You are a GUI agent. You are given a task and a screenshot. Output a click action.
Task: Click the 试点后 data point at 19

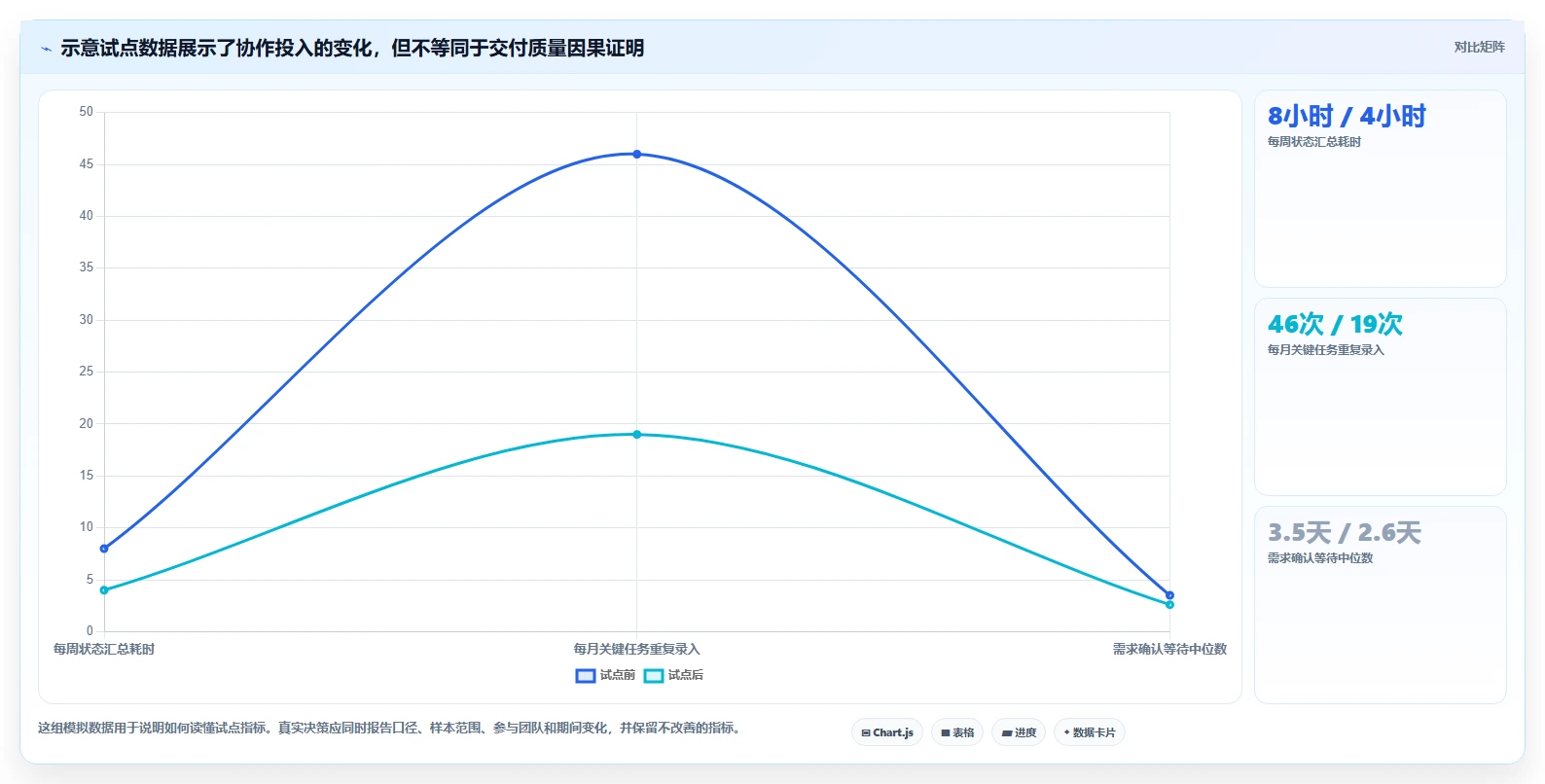pyautogui.click(x=637, y=435)
